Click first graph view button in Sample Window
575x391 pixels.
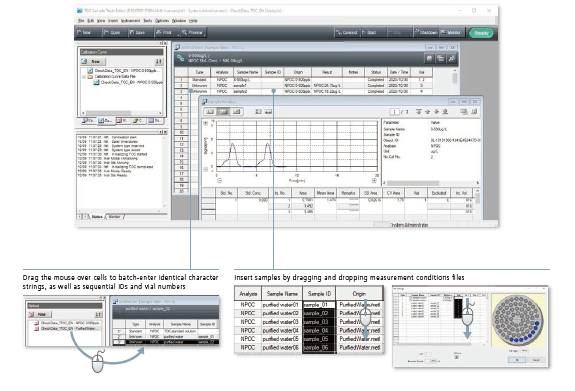point(210,112)
